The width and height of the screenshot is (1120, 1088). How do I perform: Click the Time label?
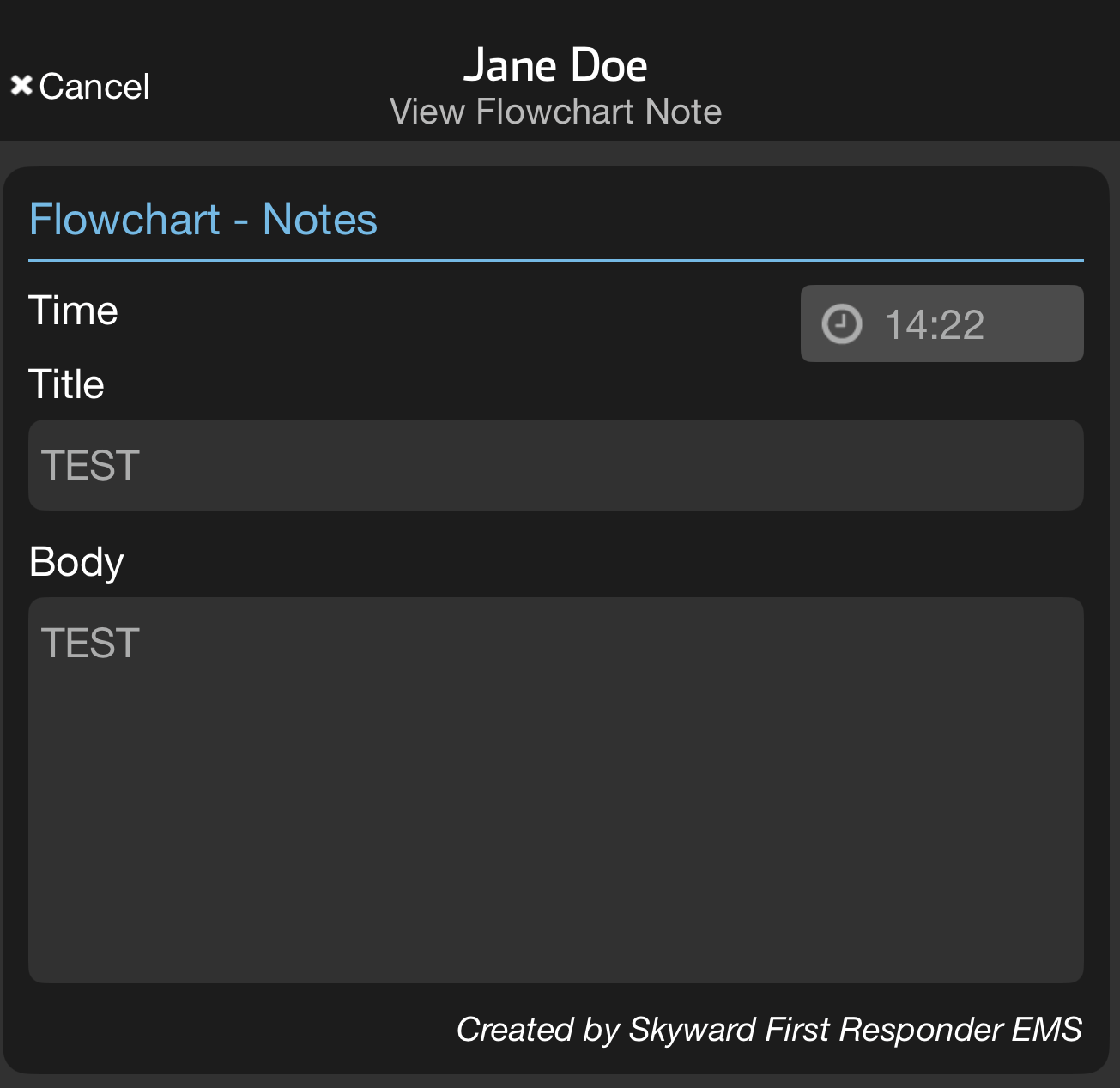coord(73,311)
